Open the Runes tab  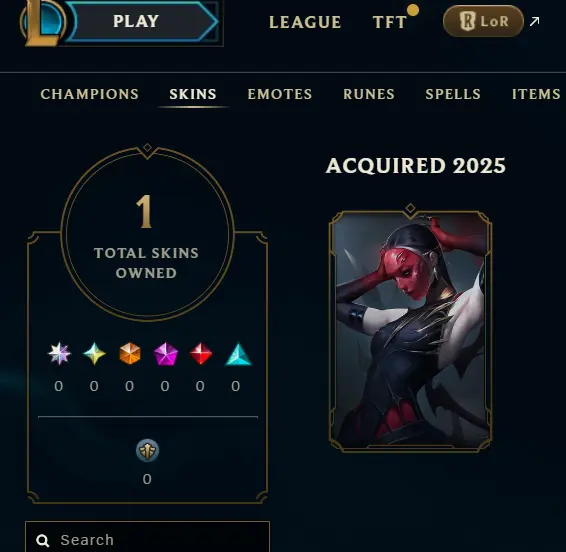[x=369, y=94]
